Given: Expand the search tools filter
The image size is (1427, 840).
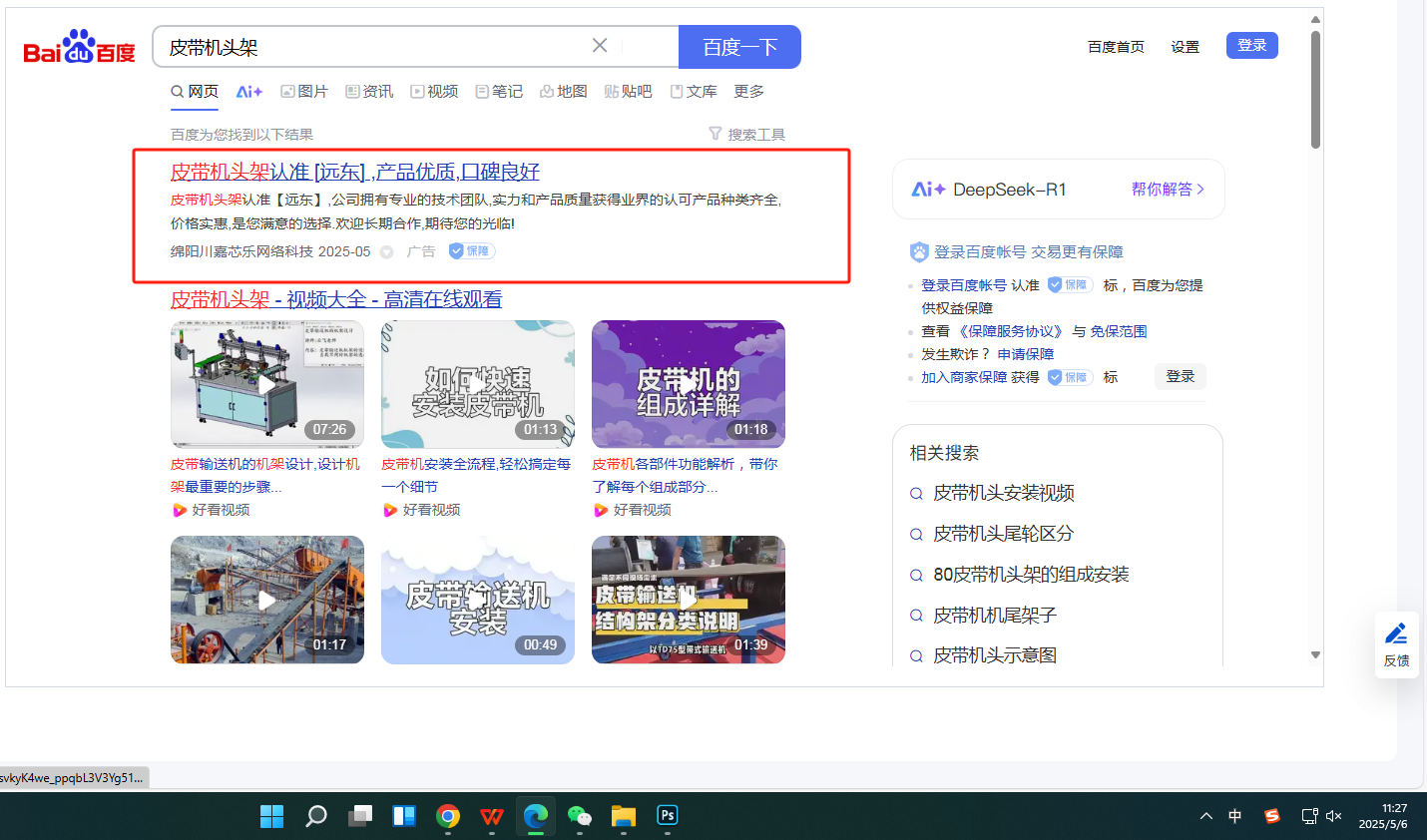Looking at the screenshot, I should [746, 134].
